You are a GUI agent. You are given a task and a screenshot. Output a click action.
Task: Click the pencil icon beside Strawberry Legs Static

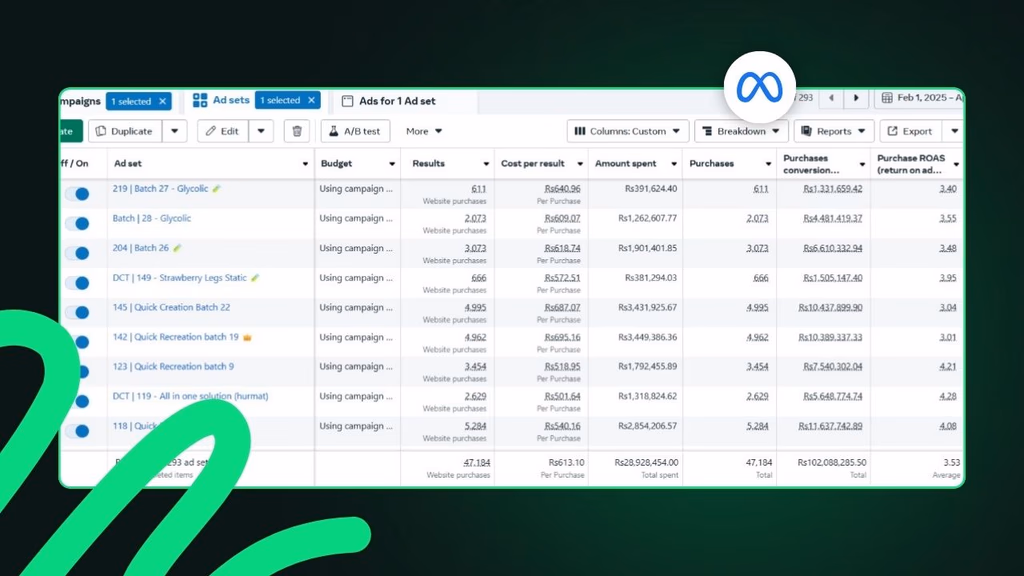point(255,278)
